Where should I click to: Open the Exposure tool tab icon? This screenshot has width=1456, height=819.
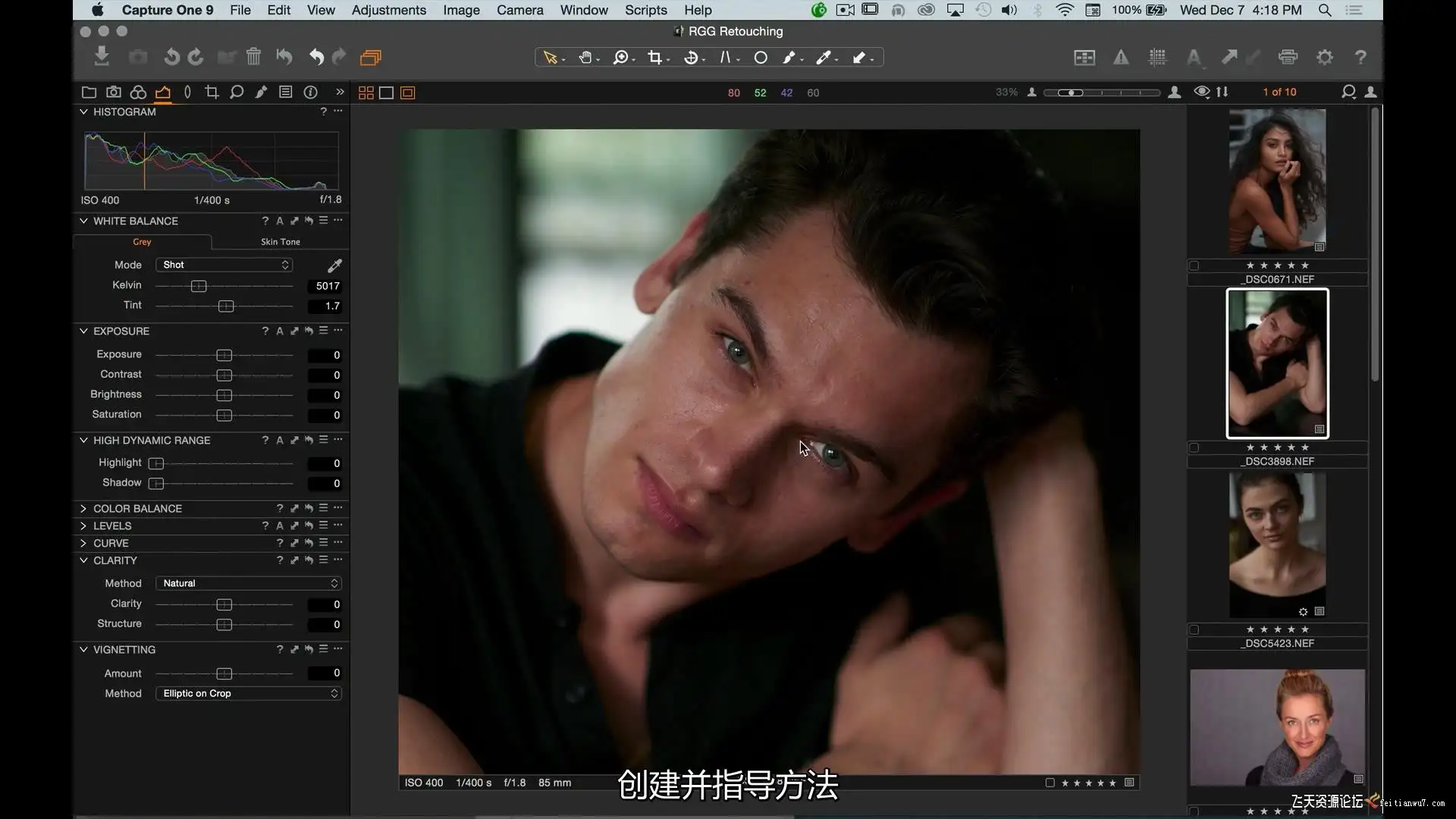[163, 93]
